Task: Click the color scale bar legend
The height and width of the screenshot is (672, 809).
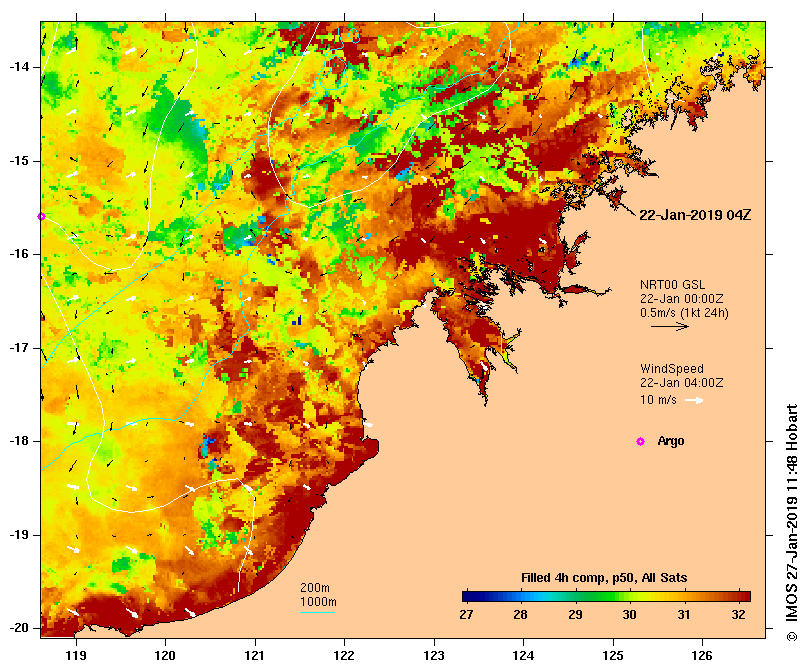Action: [x=606, y=596]
